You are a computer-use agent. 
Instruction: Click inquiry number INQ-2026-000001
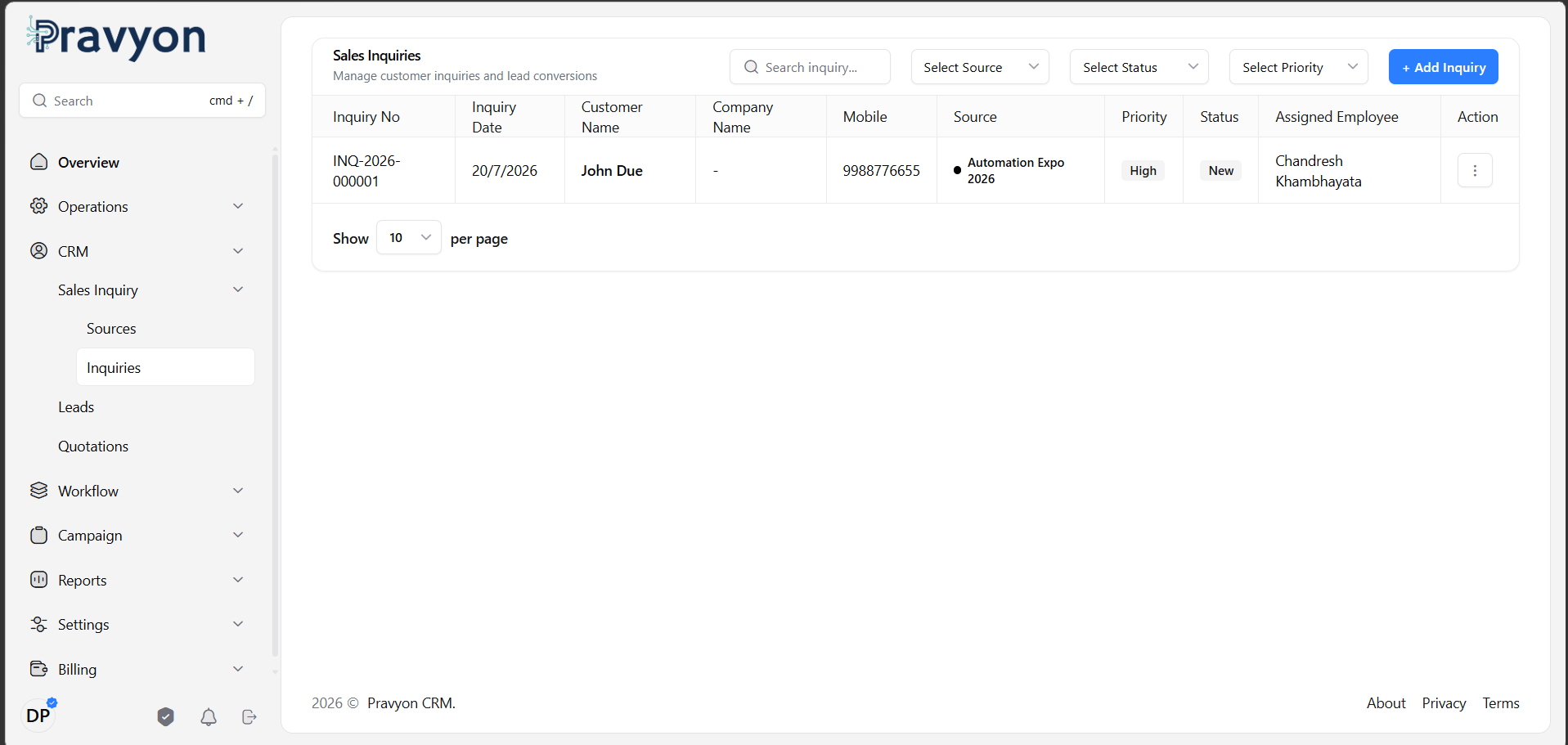[x=366, y=171]
